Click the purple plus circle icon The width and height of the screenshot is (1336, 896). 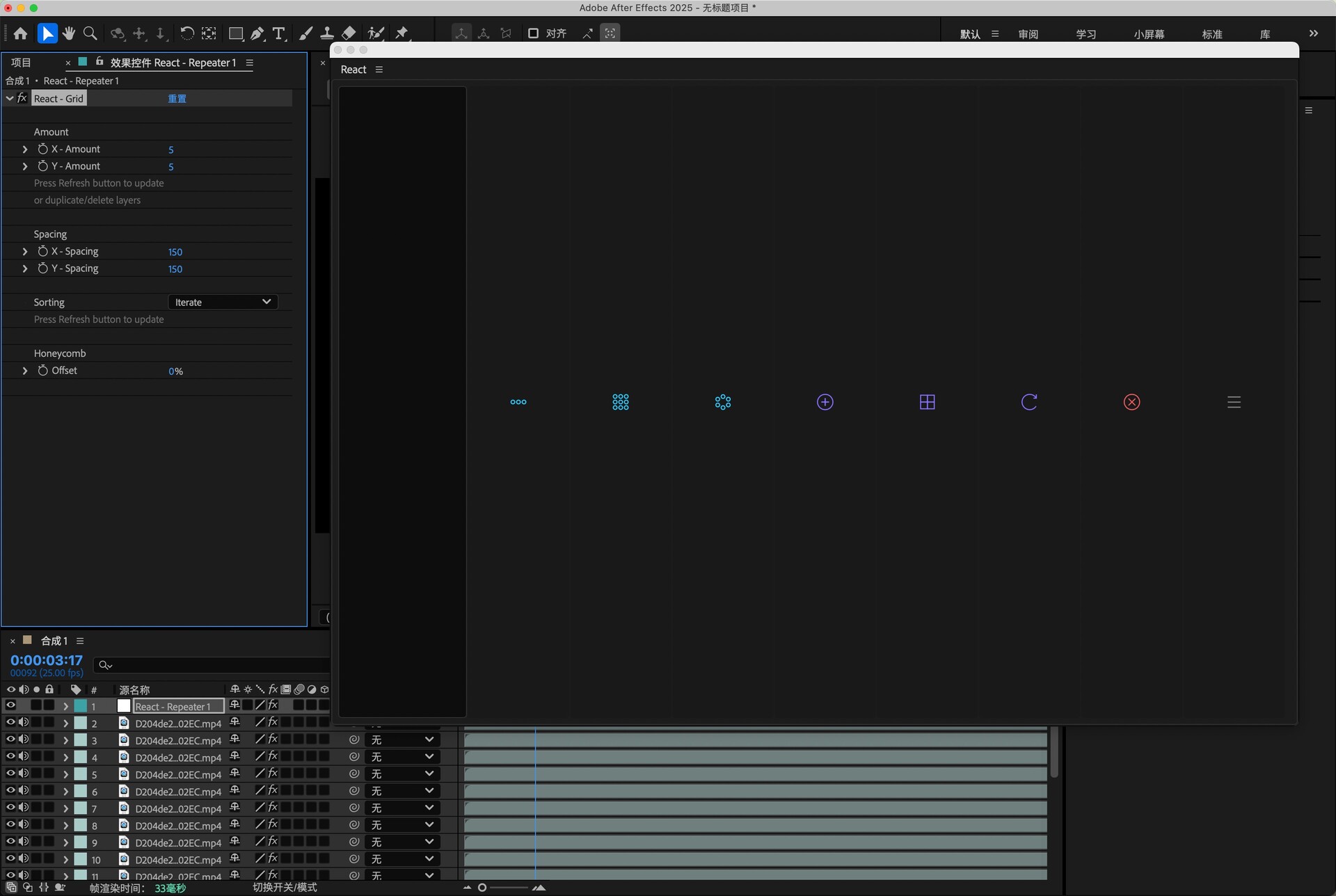(825, 402)
